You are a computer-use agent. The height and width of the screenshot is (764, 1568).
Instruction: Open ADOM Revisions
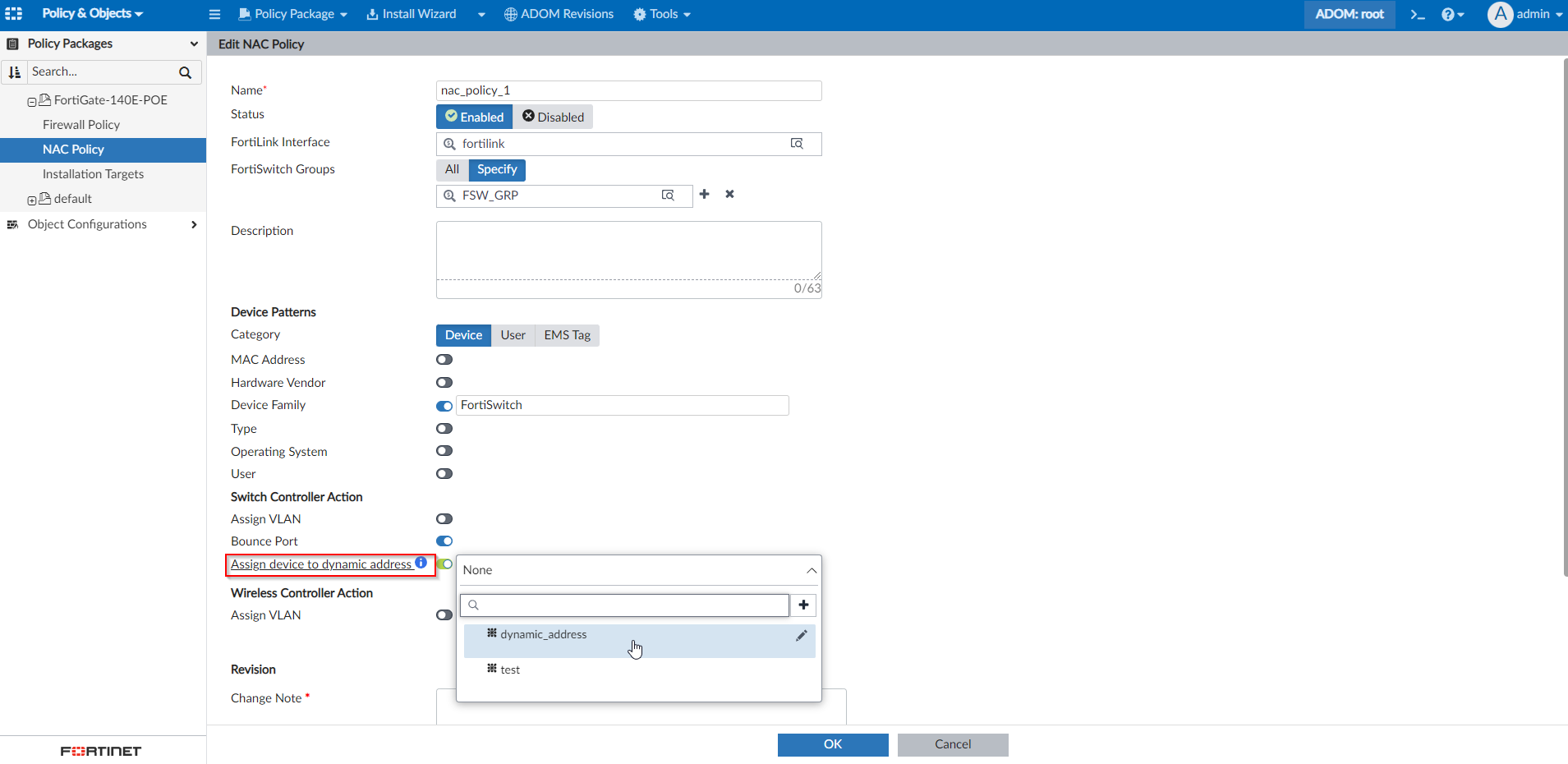559,14
